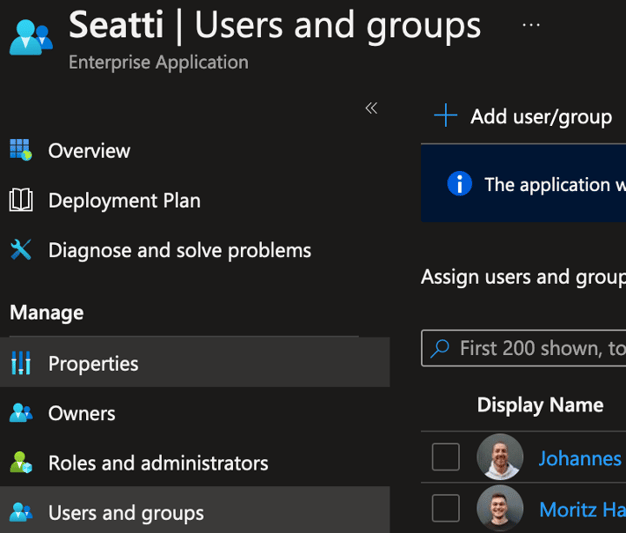Click the wrench Diagnose icon

[x=21, y=250]
